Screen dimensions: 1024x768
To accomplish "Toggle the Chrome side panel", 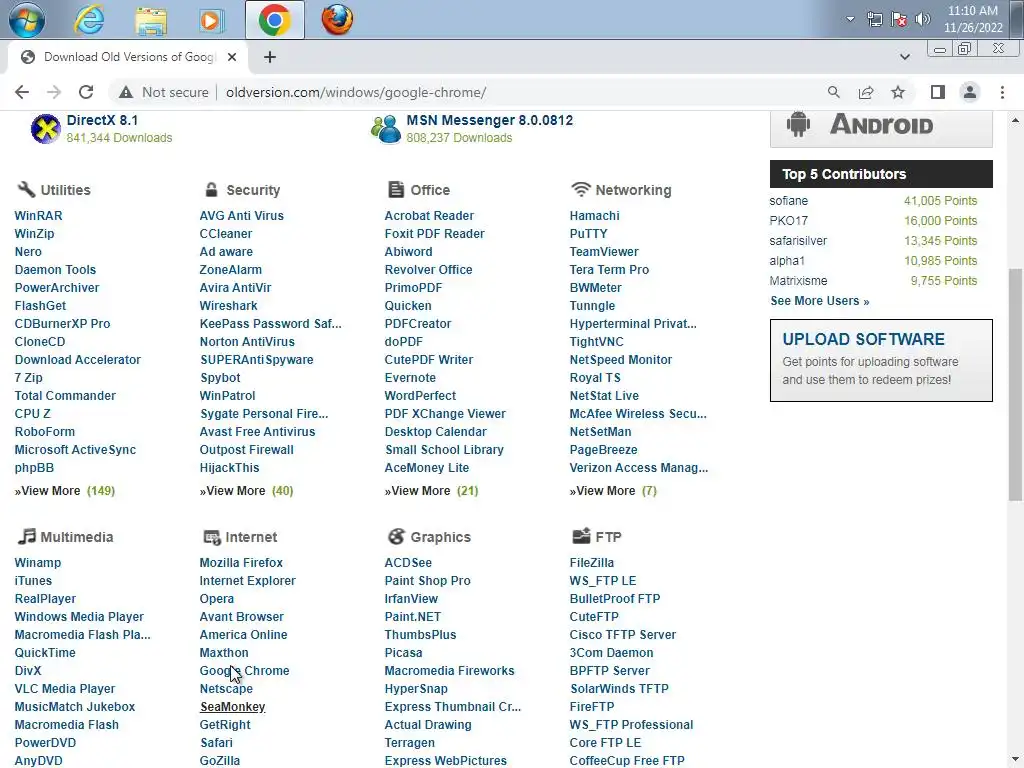I will 938,92.
